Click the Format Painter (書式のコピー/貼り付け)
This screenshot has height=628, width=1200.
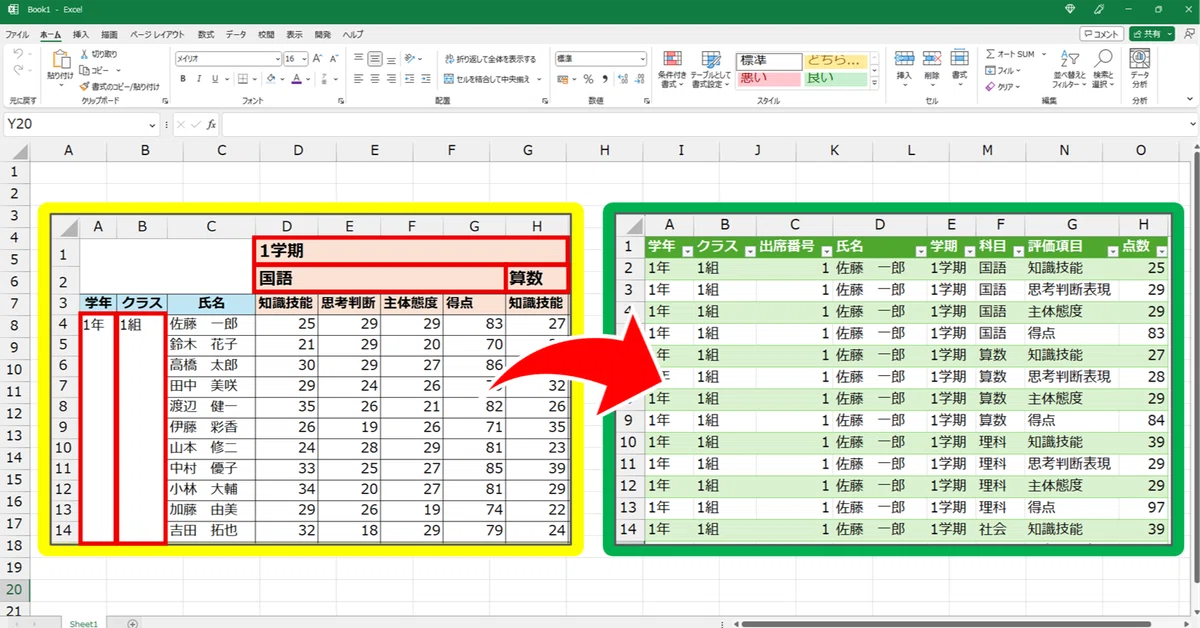pyautogui.click(x=120, y=86)
